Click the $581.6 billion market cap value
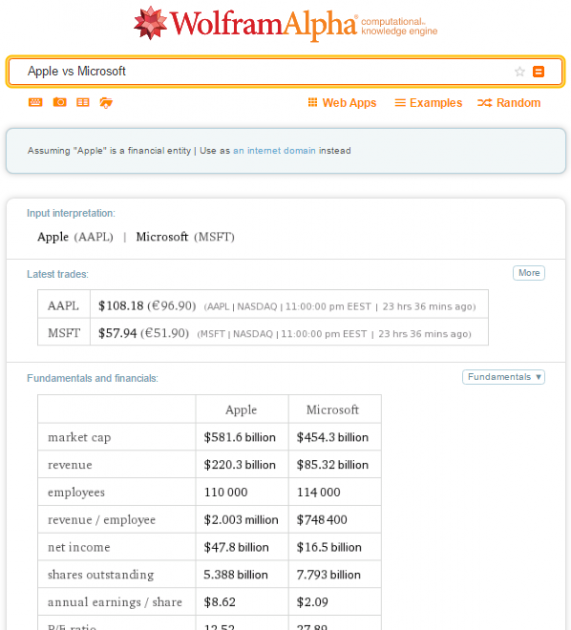The height and width of the screenshot is (630, 571). click(x=240, y=437)
